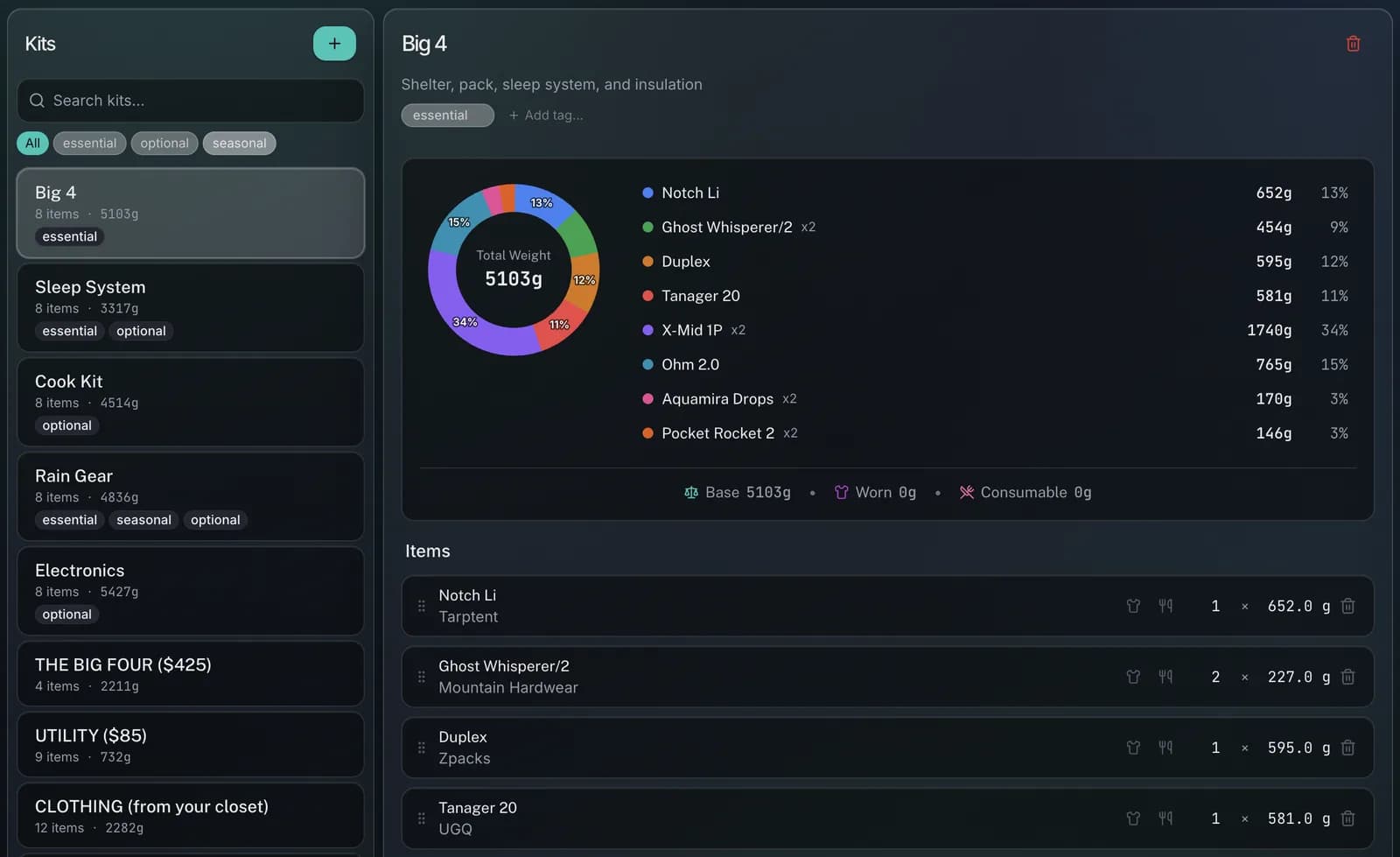This screenshot has width=1400, height=857.
Task: Open CLOTHING (from your closet) kit
Action: coord(191,816)
